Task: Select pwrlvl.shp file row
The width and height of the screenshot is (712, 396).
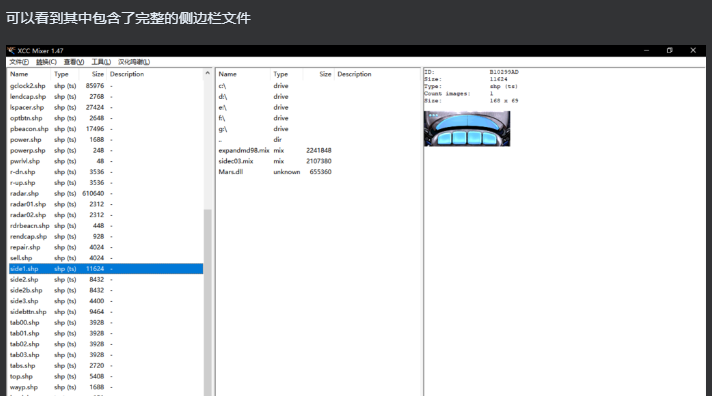Action: point(106,161)
